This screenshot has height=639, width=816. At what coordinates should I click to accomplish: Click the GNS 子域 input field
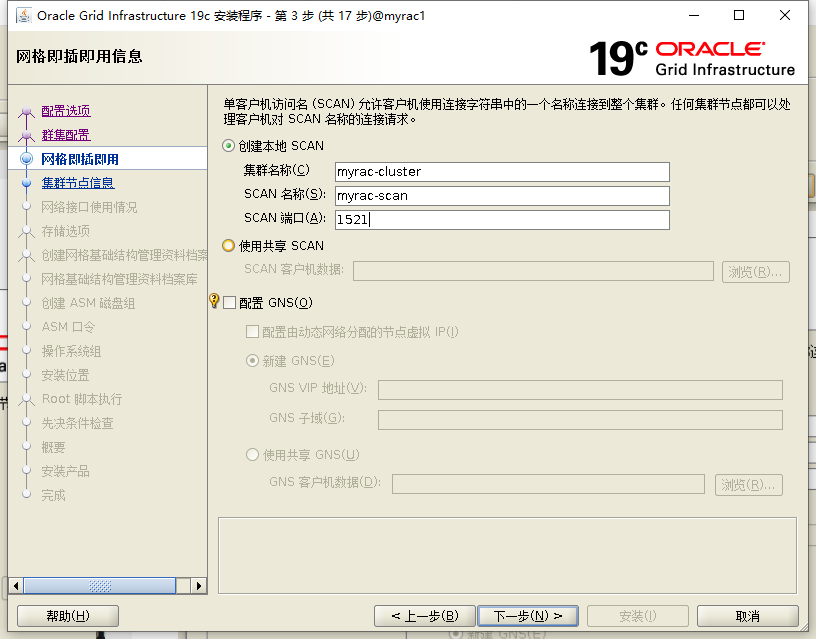pyautogui.click(x=580, y=420)
